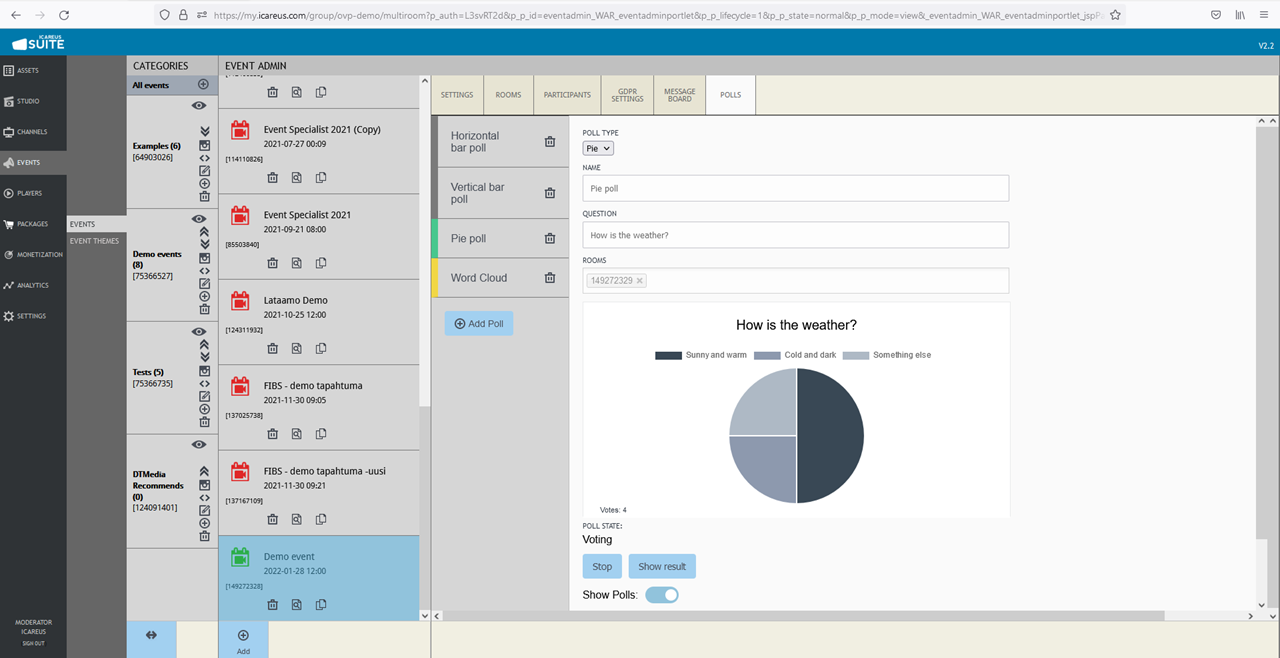Click the Add Poll button

pyautogui.click(x=479, y=324)
